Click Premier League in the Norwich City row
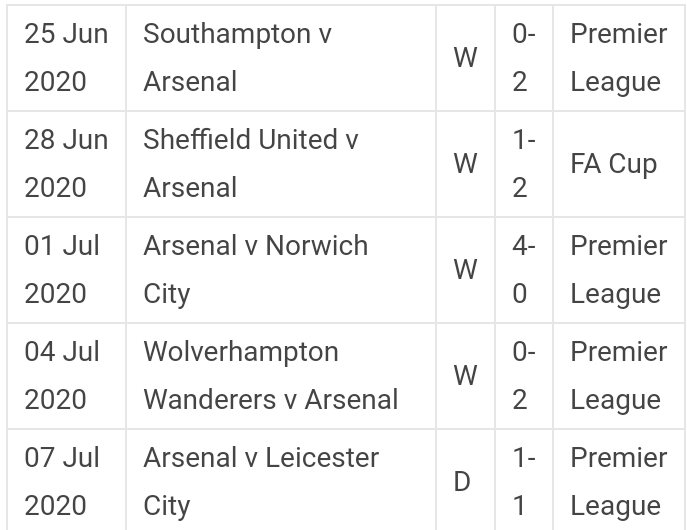Image resolution: width=687 pixels, height=530 pixels. point(618,270)
